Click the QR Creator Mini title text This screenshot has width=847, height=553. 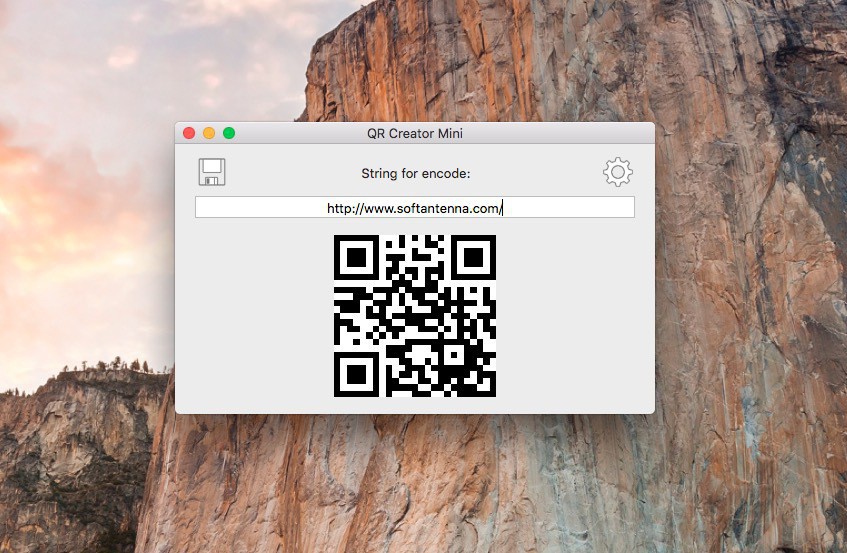[x=415, y=133]
